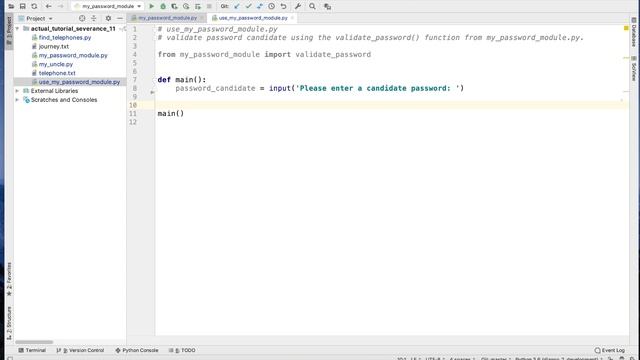Toggle the 2: Favorites tool window button

(x=9, y=279)
